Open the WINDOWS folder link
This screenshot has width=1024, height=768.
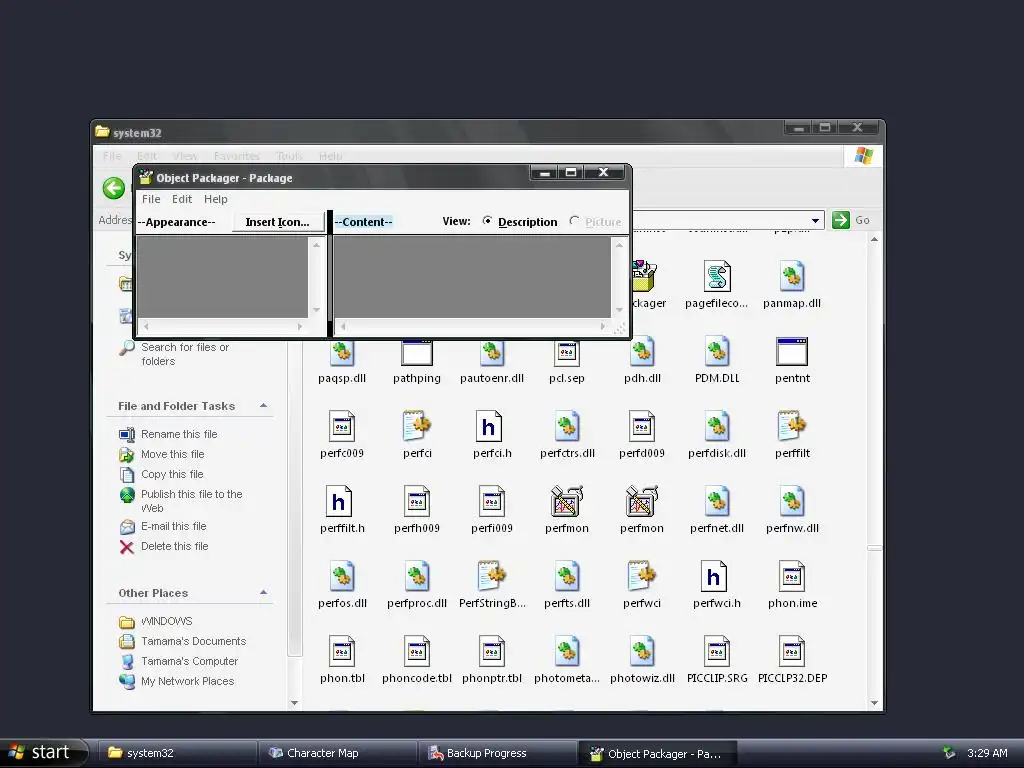pyautogui.click(x=167, y=621)
